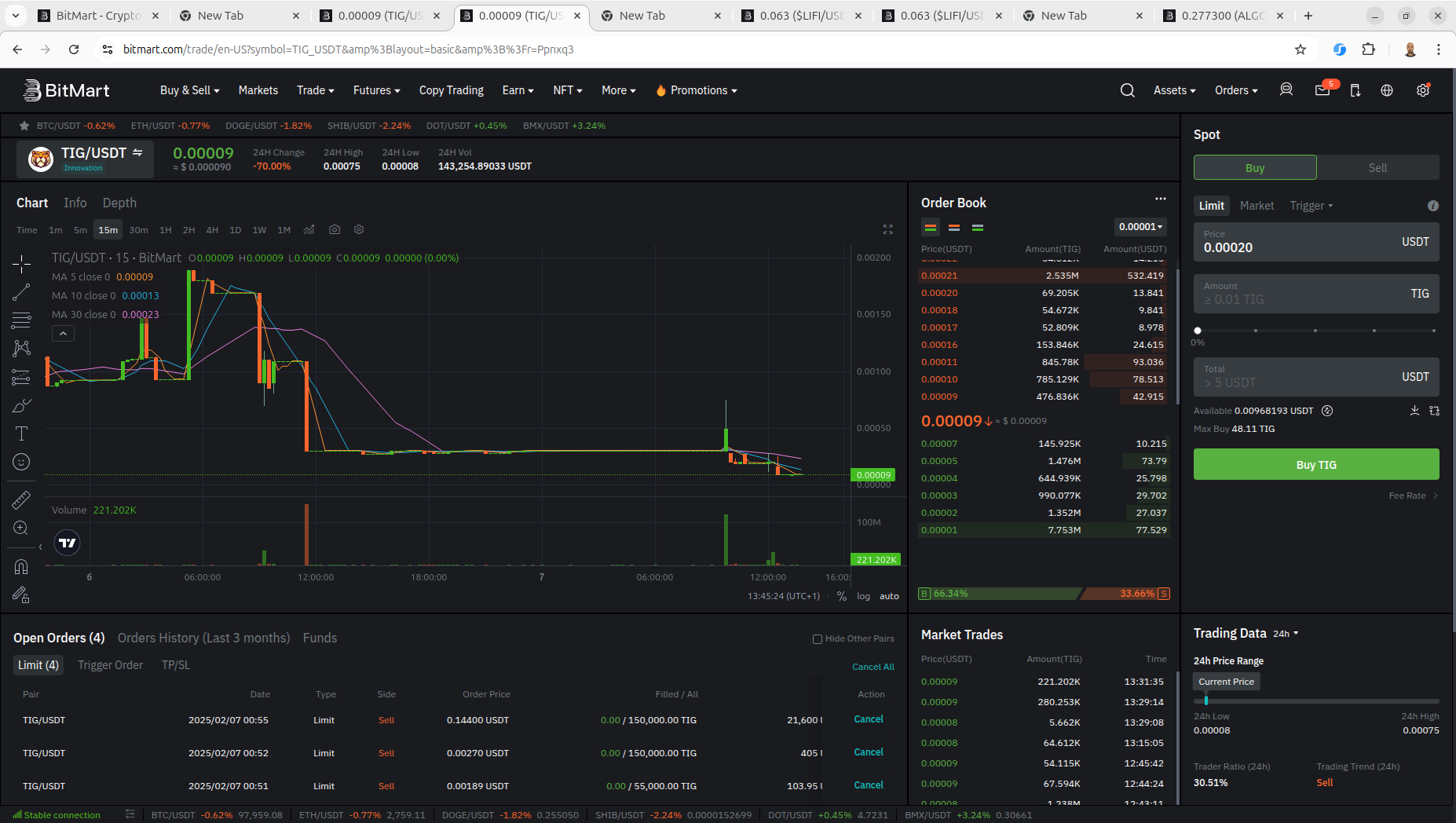The width and height of the screenshot is (1456, 823).
Task: Select the Market order tab
Action: point(1257,206)
